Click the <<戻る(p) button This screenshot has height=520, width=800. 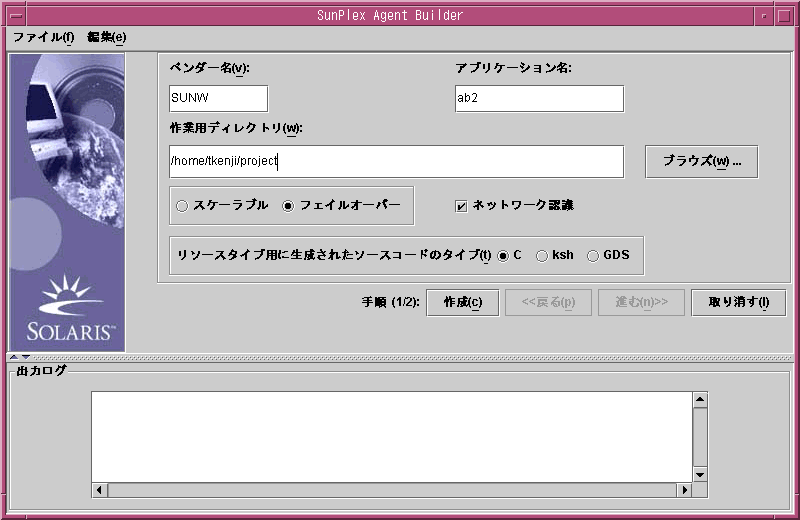pos(548,302)
